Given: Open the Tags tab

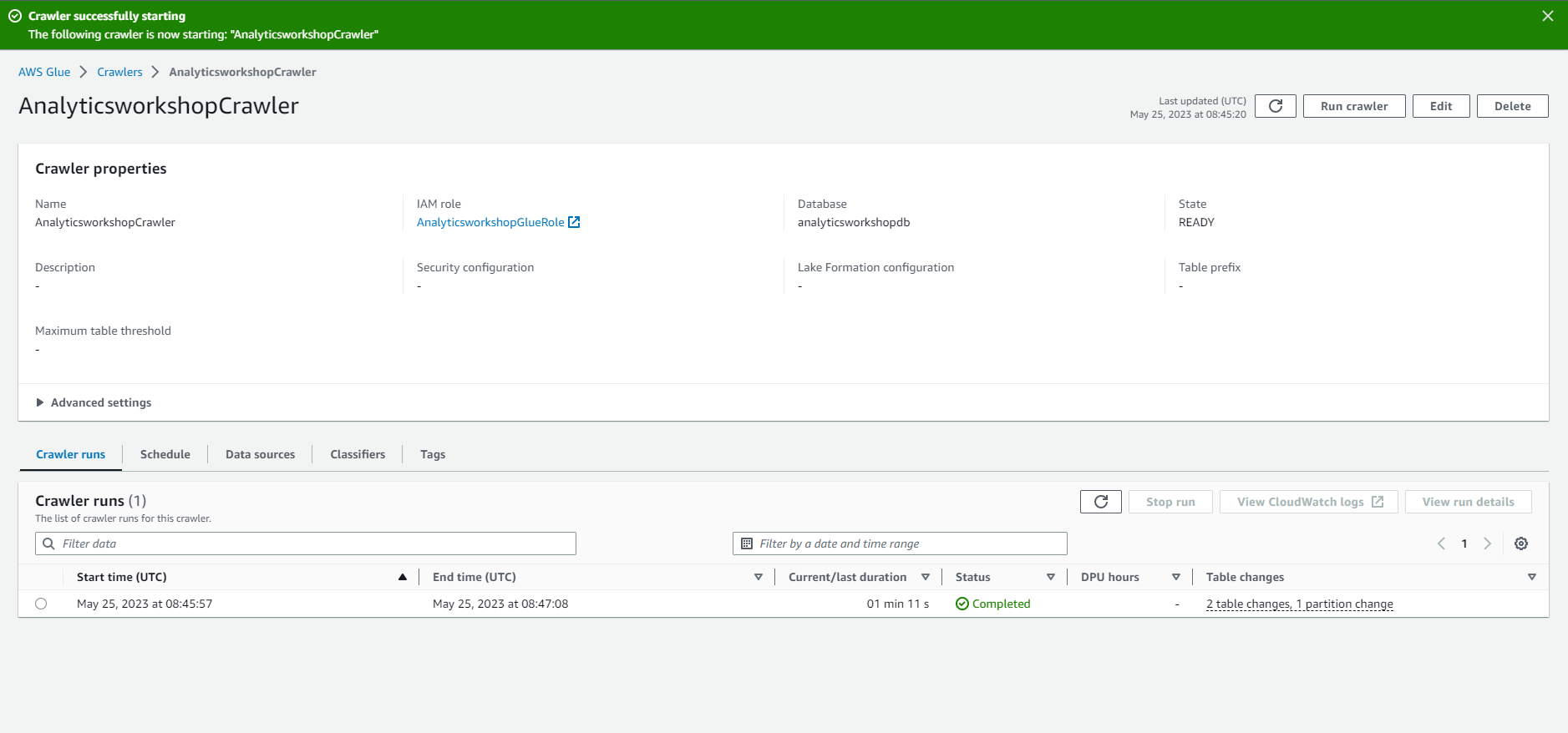Looking at the screenshot, I should [x=433, y=454].
